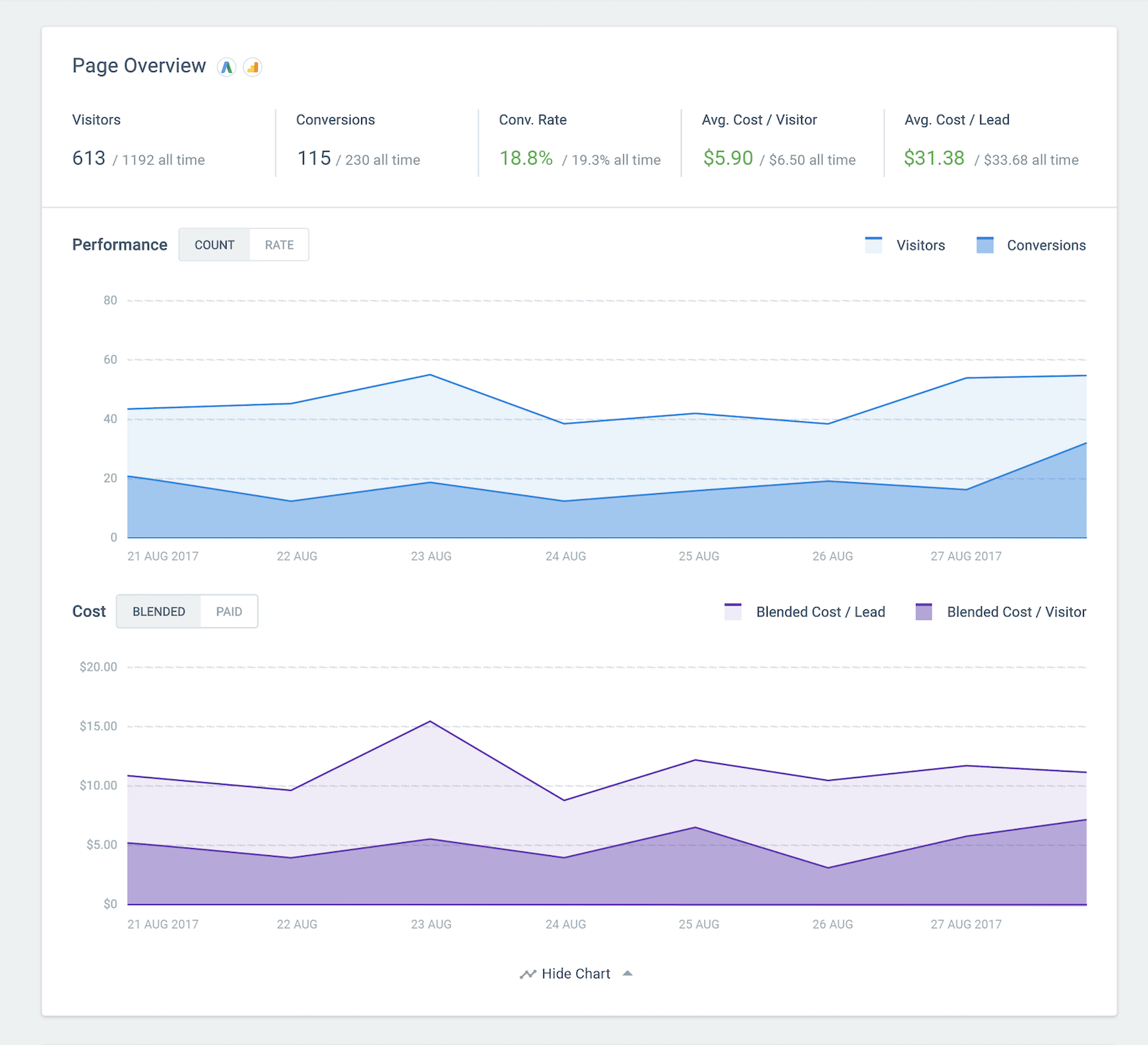Toggle the Conversions series in the legend
This screenshot has width=1148, height=1045.
tap(1046, 244)
